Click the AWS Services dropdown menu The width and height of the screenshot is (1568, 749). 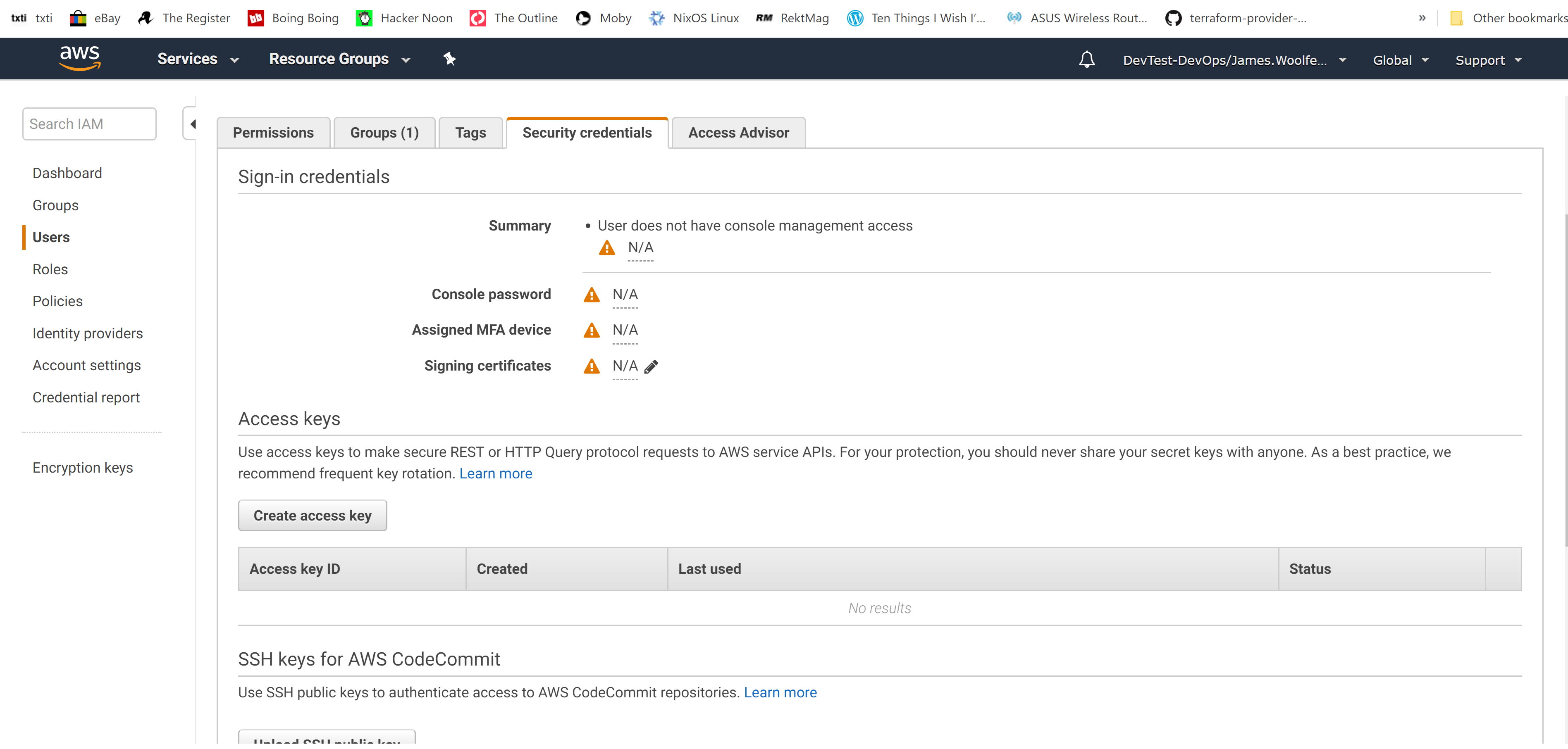[198, 59]
